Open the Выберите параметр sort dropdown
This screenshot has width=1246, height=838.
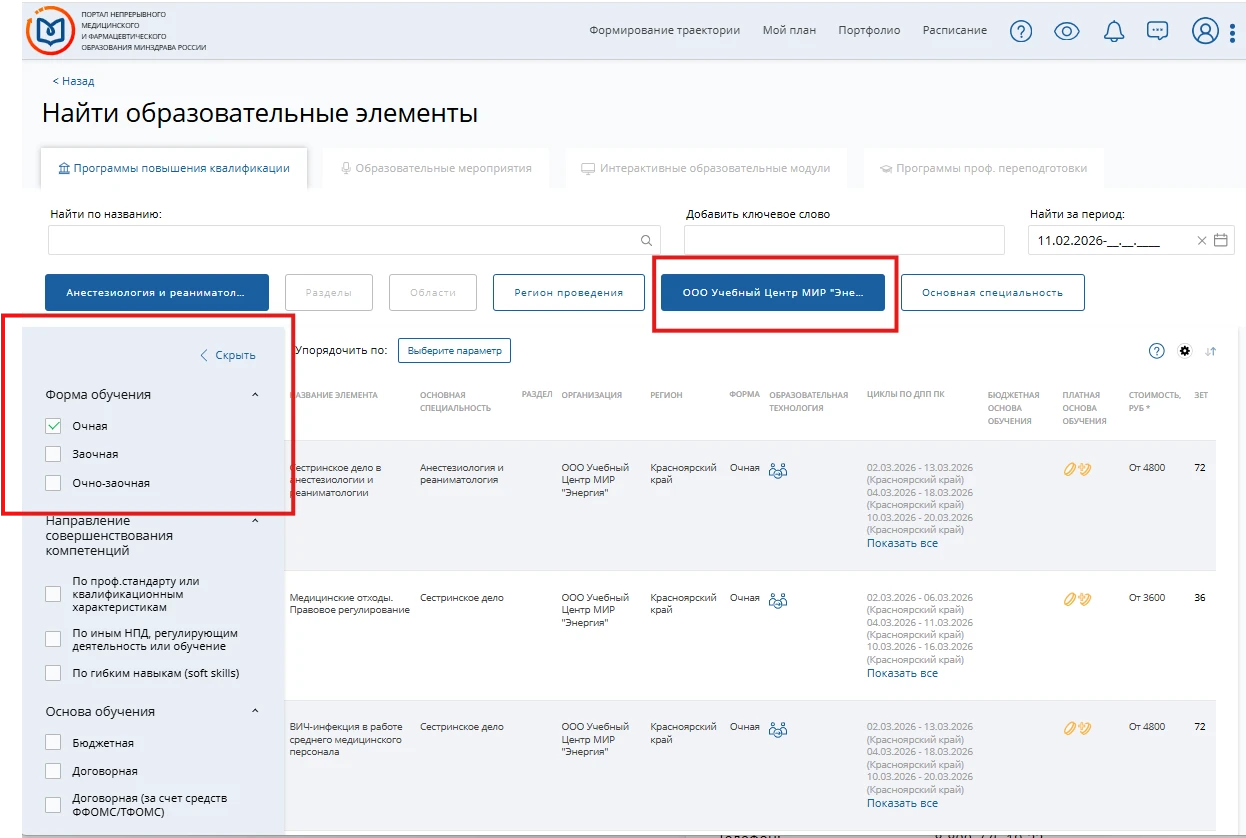(454, 350)
